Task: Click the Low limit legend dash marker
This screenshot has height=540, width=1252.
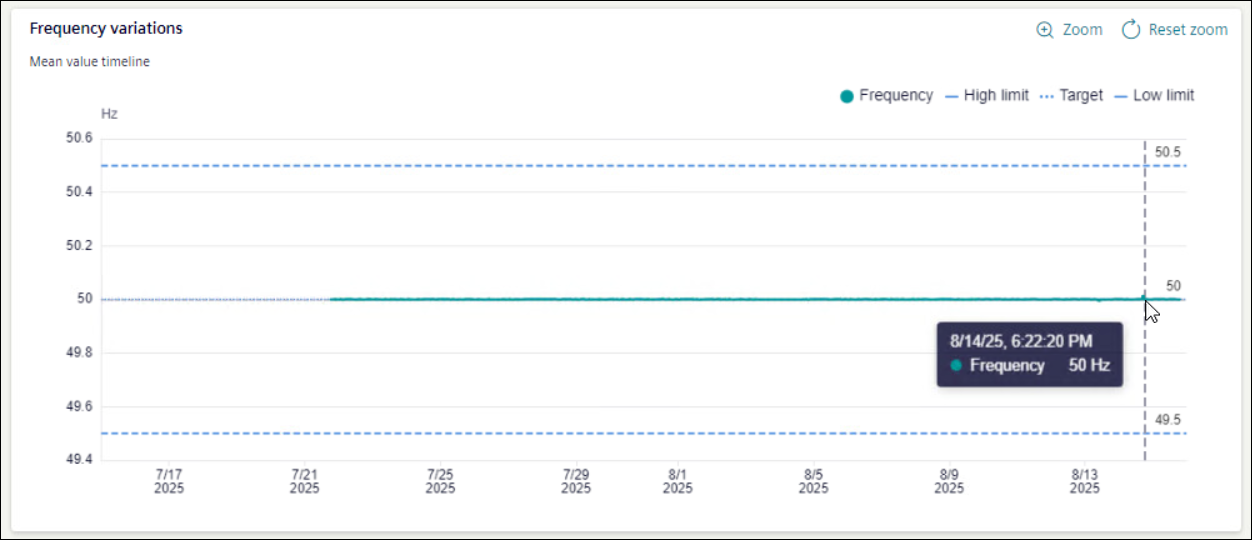Action: coord(1121,96)
